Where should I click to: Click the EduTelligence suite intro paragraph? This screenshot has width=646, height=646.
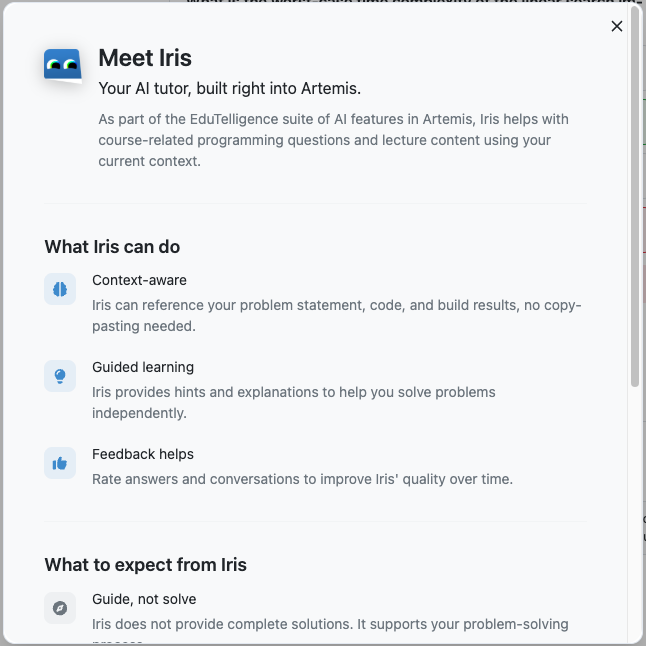[x=333, y=140]
